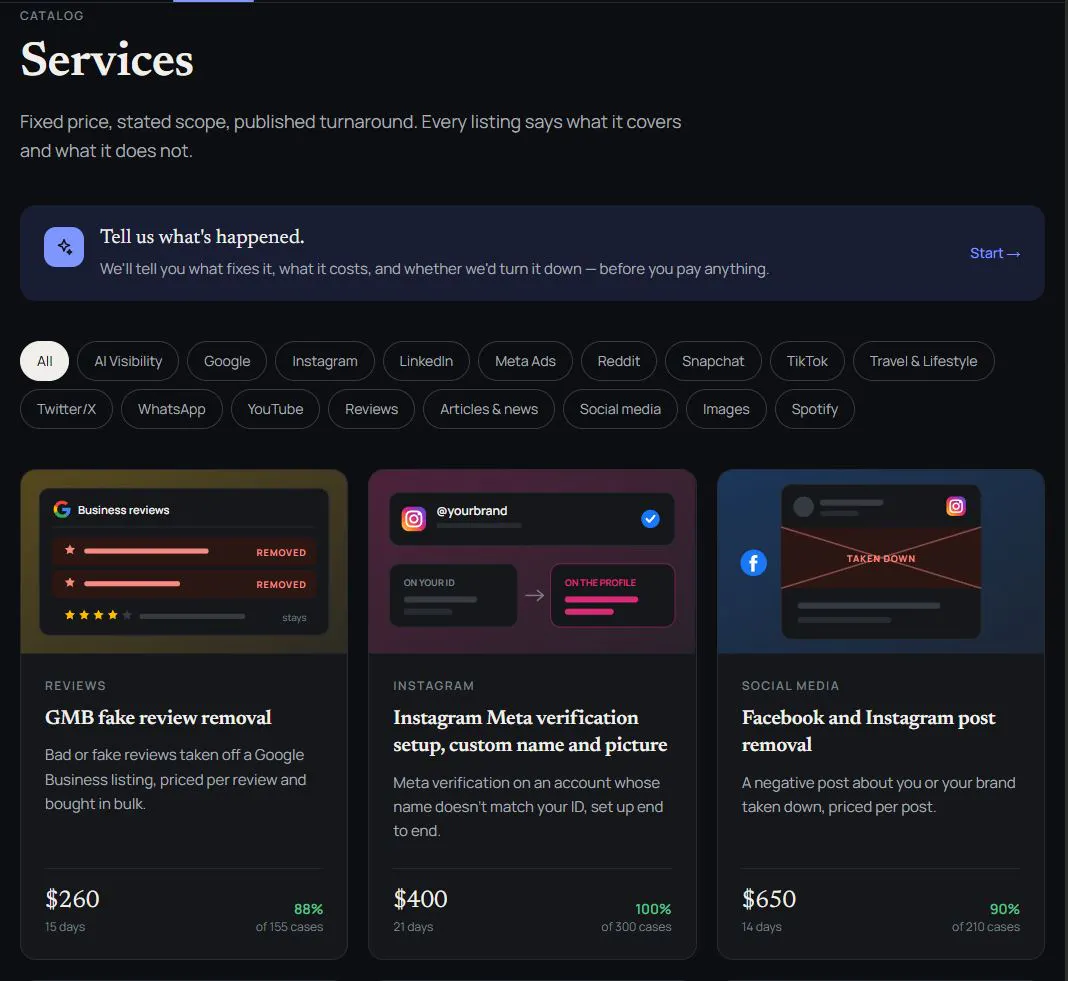Click the $650 price
Viewport: 1068px width, 981px height.
pos(769,899)
